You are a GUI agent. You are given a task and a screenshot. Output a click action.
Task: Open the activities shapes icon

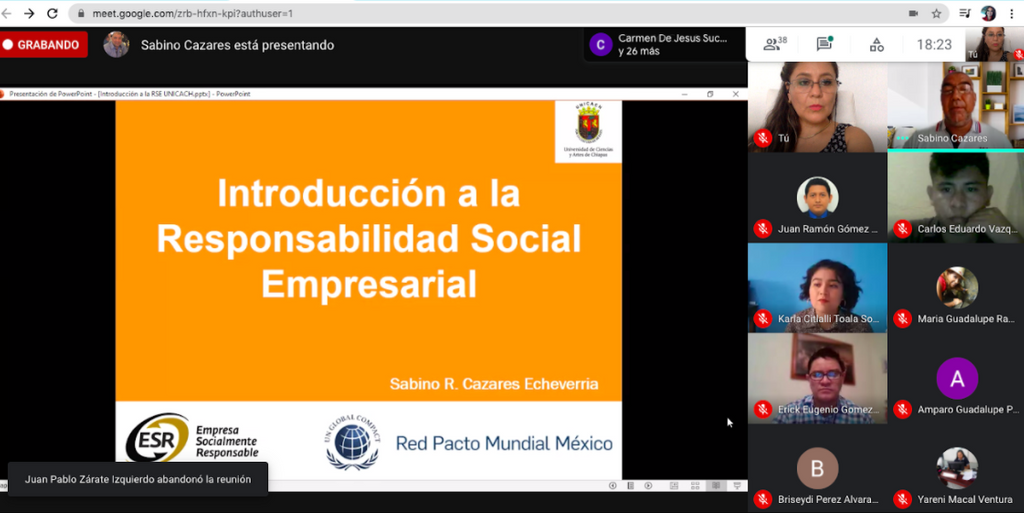click(x=876, y=44)
